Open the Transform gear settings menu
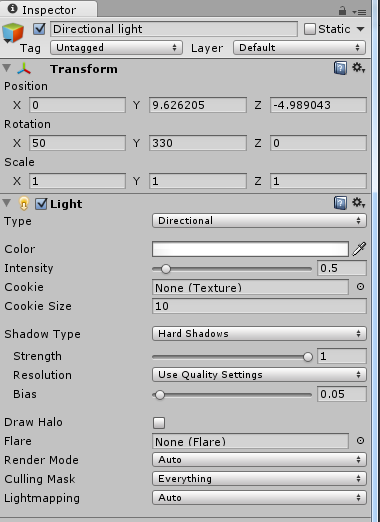The width and height of the screenshot is (380, 522). (x=359, y=68)
